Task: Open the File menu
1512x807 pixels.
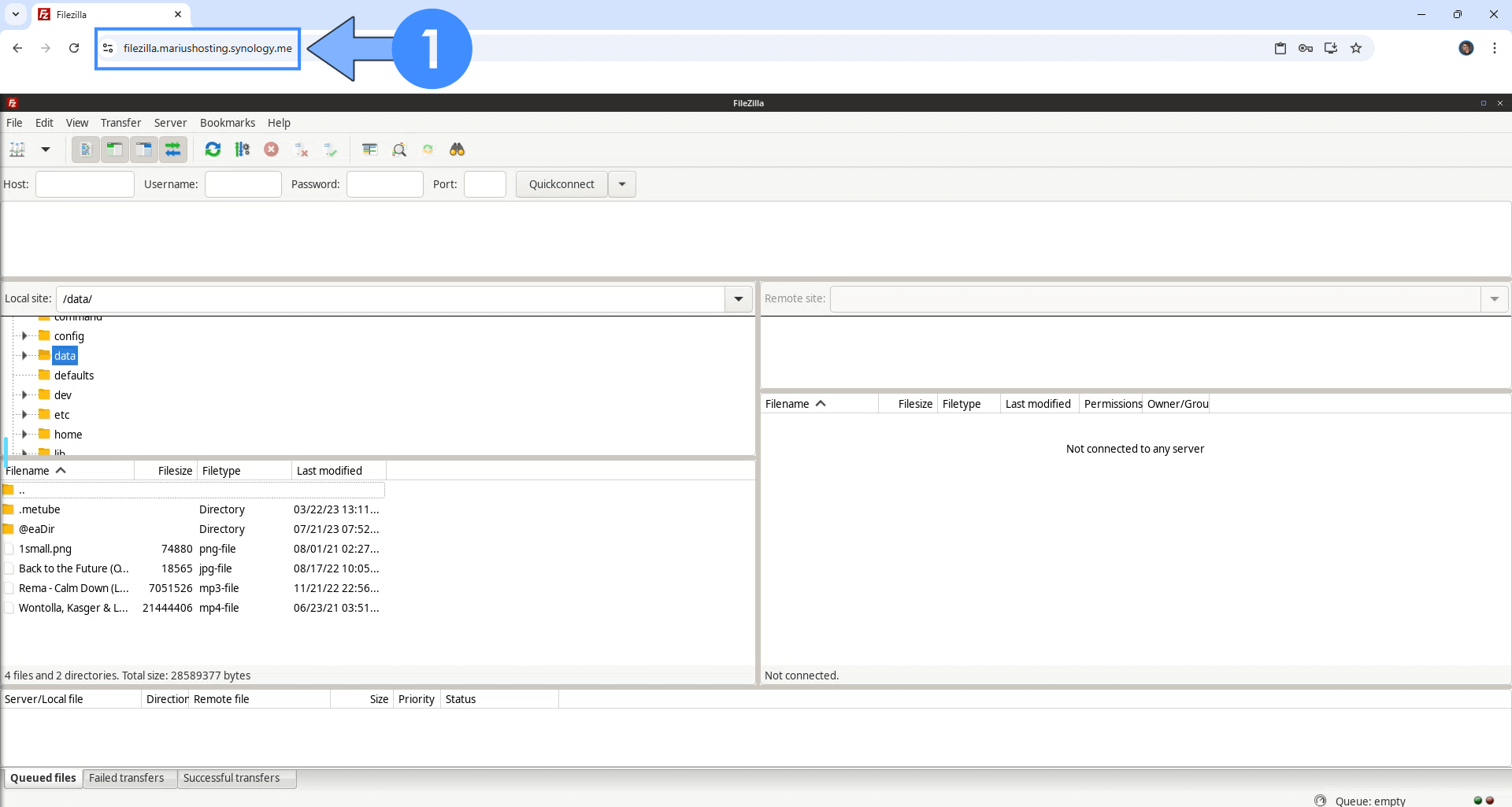Action: click(14, 123)
